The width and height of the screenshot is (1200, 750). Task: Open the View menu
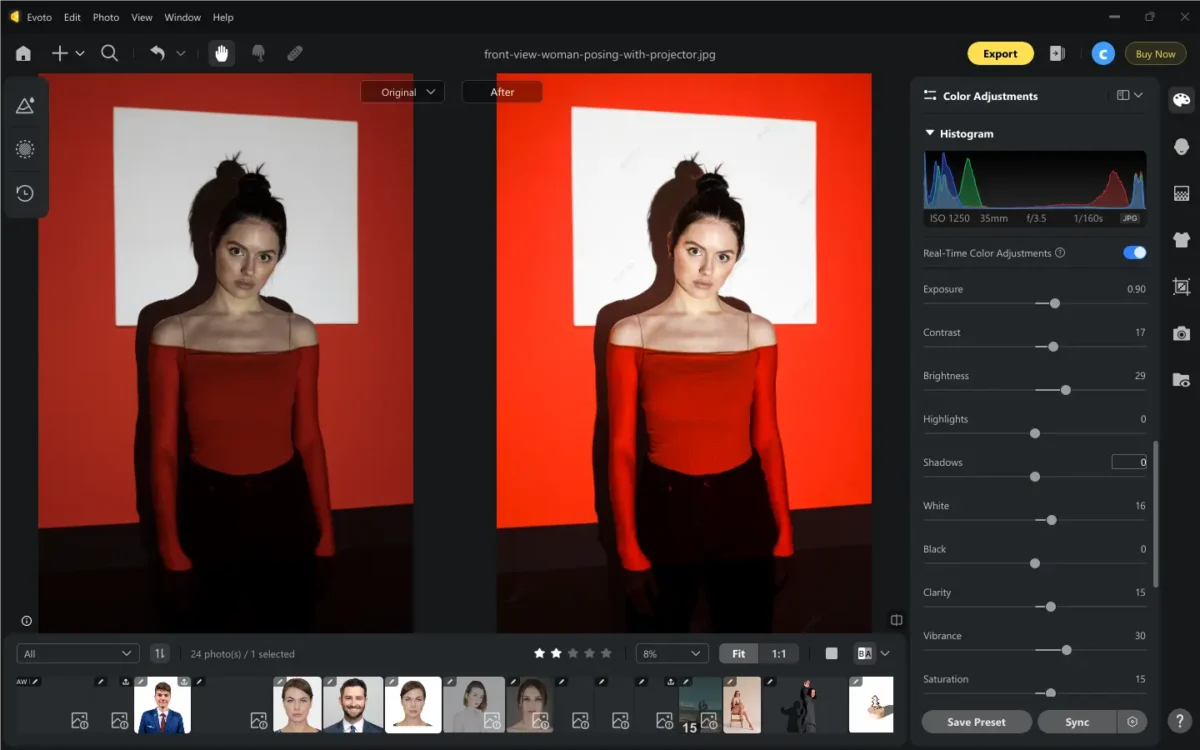(142, 17)
